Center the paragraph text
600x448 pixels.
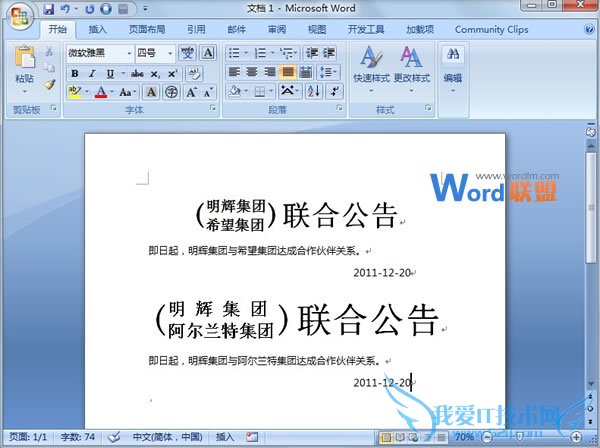pos(252,72)
